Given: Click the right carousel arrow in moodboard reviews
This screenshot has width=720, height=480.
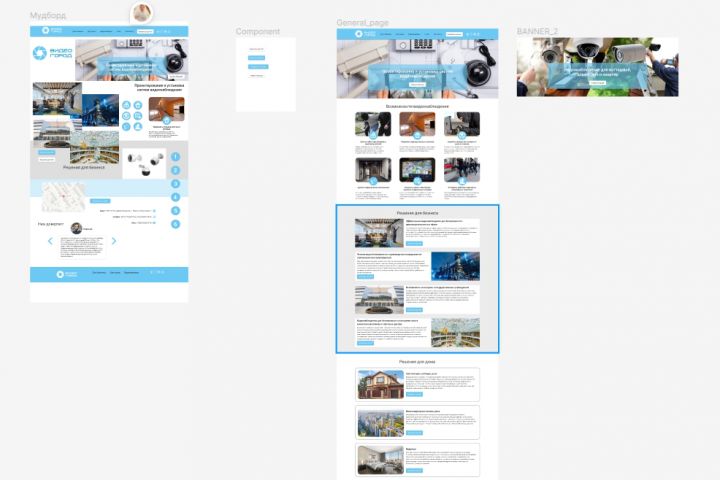Looking at the screenshot, I should point(114,241).
